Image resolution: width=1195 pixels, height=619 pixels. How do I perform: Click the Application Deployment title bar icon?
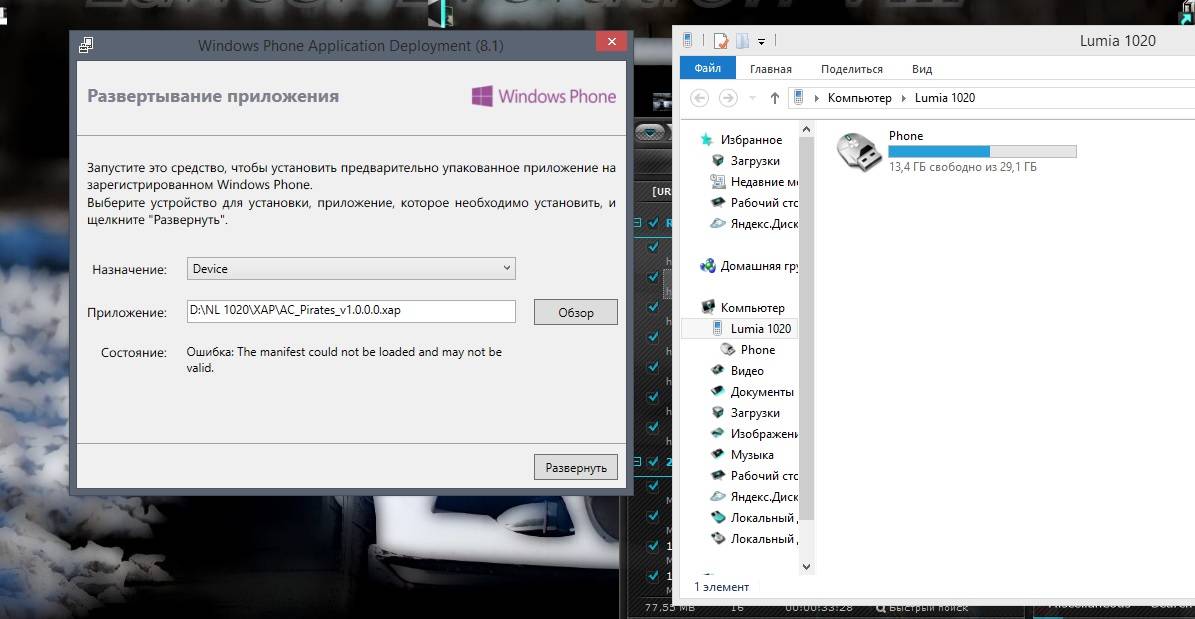(86, 45)
